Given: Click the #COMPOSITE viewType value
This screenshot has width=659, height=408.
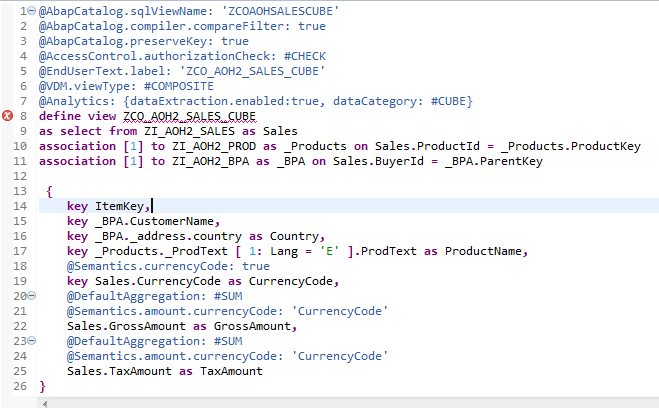Looking at the screenshot, I should (x=179, y=86).
